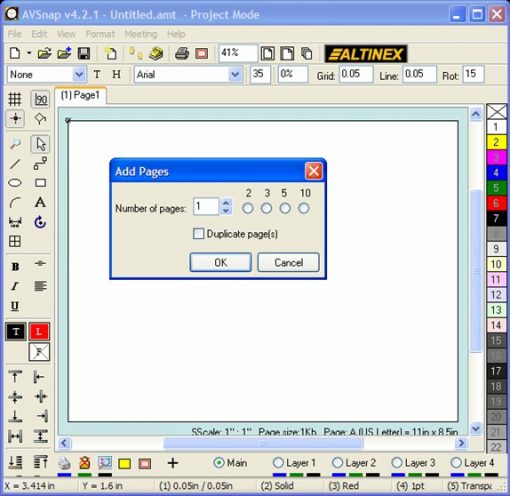This screenshot has height=496, width=510.
Task: Click the ALTINEX logo button
Action: (366, 54)
